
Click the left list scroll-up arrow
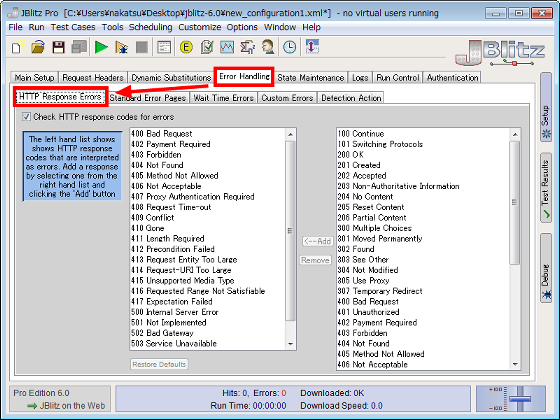[290, 134]
